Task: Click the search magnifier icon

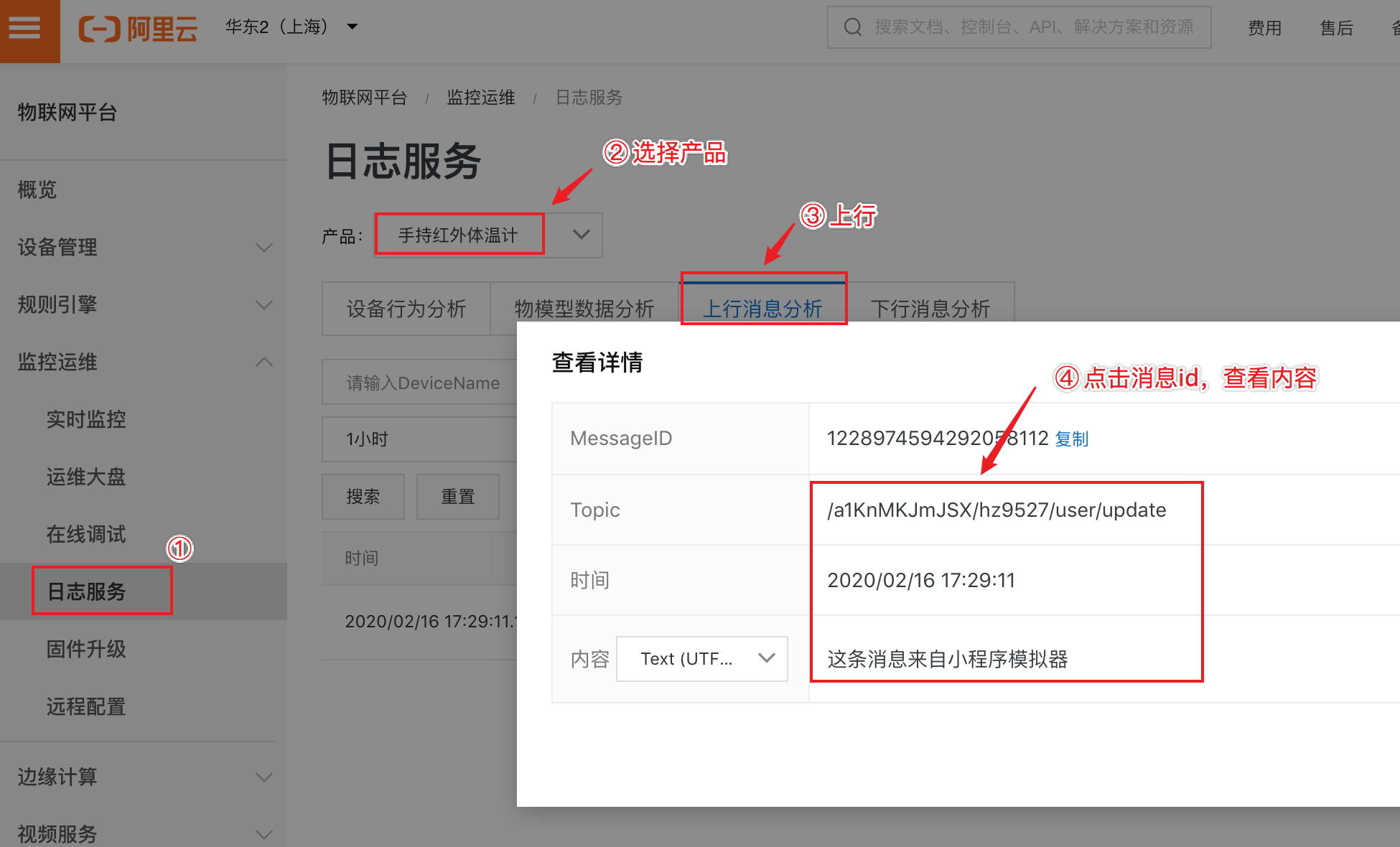Action: coord(852,27)
